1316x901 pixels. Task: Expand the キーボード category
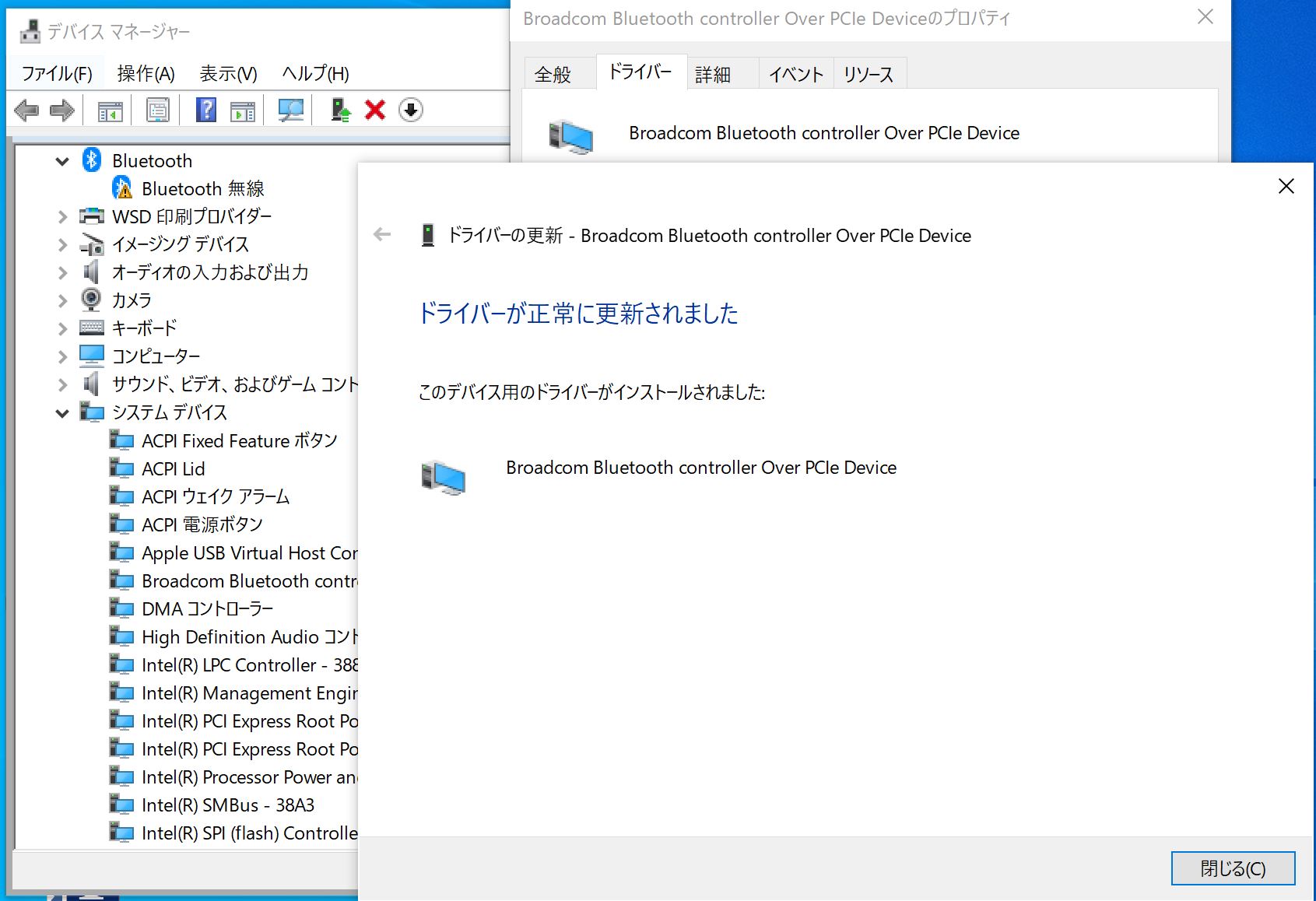point(62,328)
